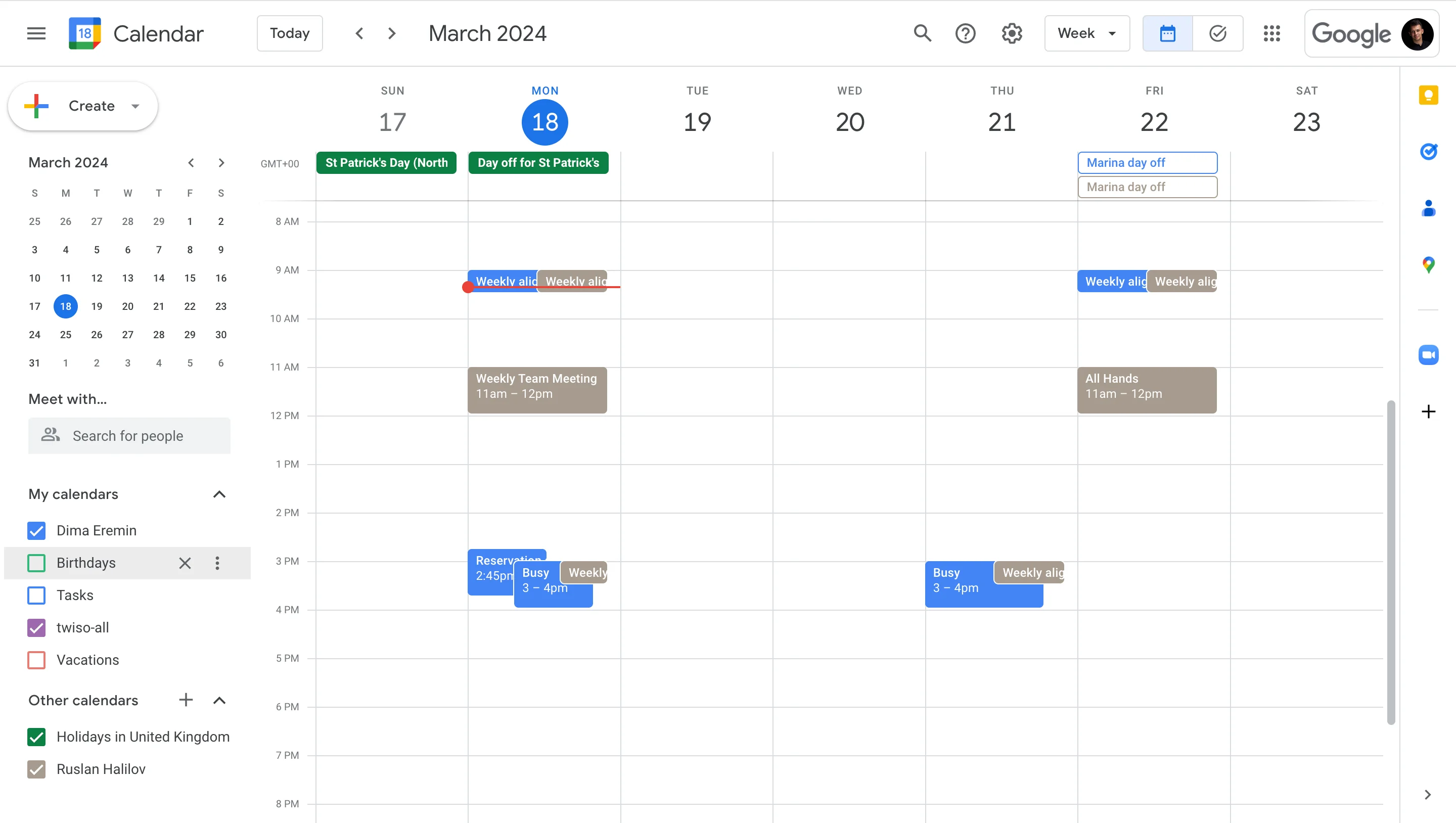Add new Other calendar with plus icon
1456x823 pixels.
click(x=185, y=700)
